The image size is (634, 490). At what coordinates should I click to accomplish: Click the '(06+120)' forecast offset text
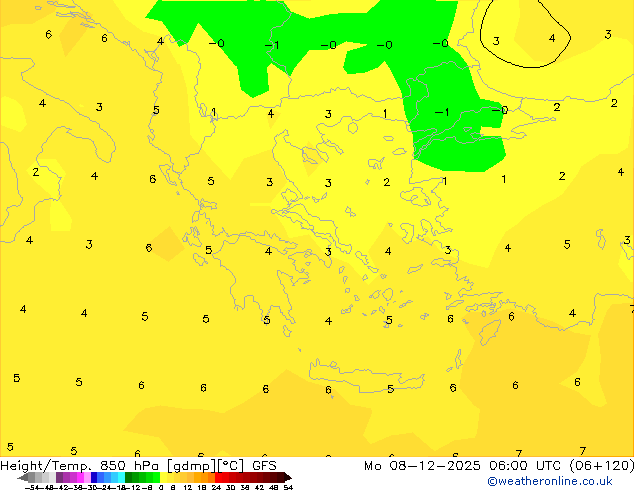pyautogui.click(x=602, y=466)
